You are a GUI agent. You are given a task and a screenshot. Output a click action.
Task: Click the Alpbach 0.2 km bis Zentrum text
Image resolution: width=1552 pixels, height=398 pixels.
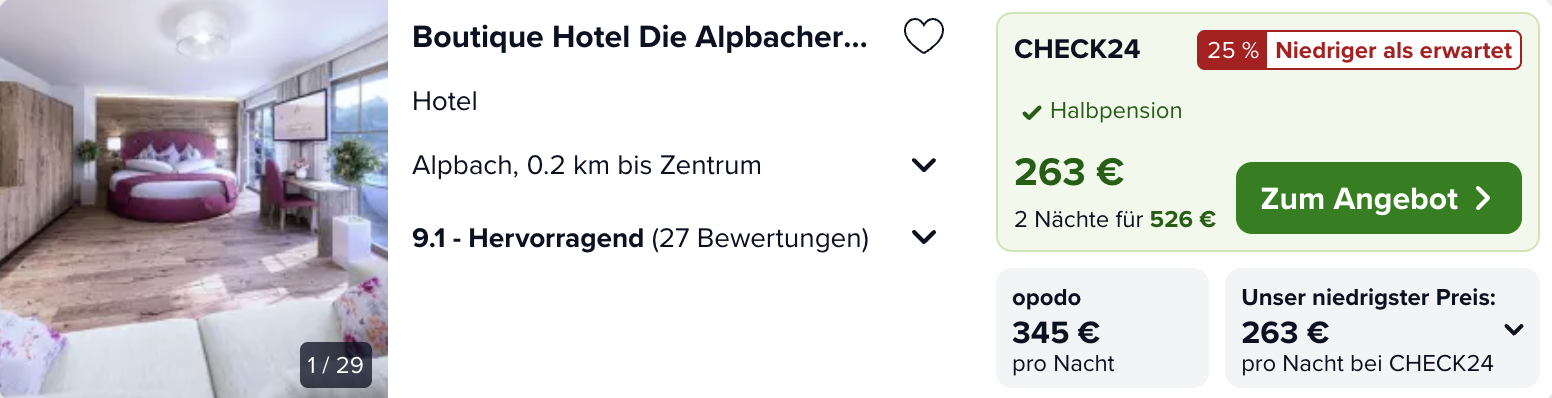[587, 165]
